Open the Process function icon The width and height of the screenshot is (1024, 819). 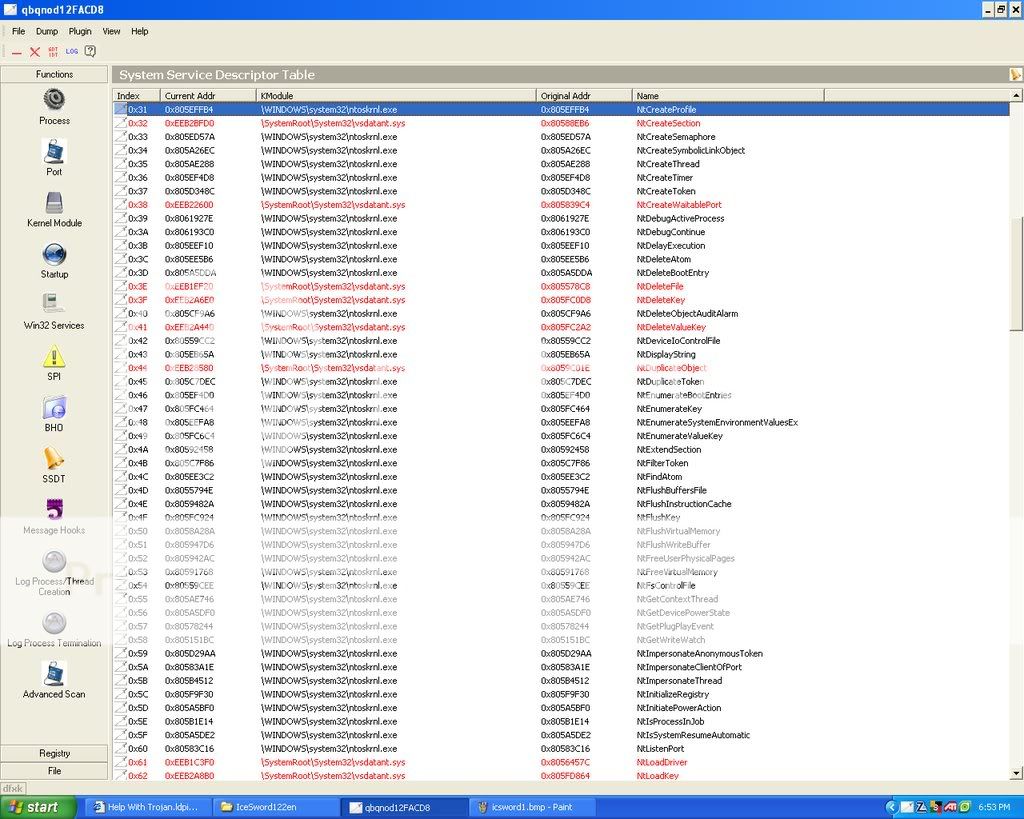tap(54, 100)
